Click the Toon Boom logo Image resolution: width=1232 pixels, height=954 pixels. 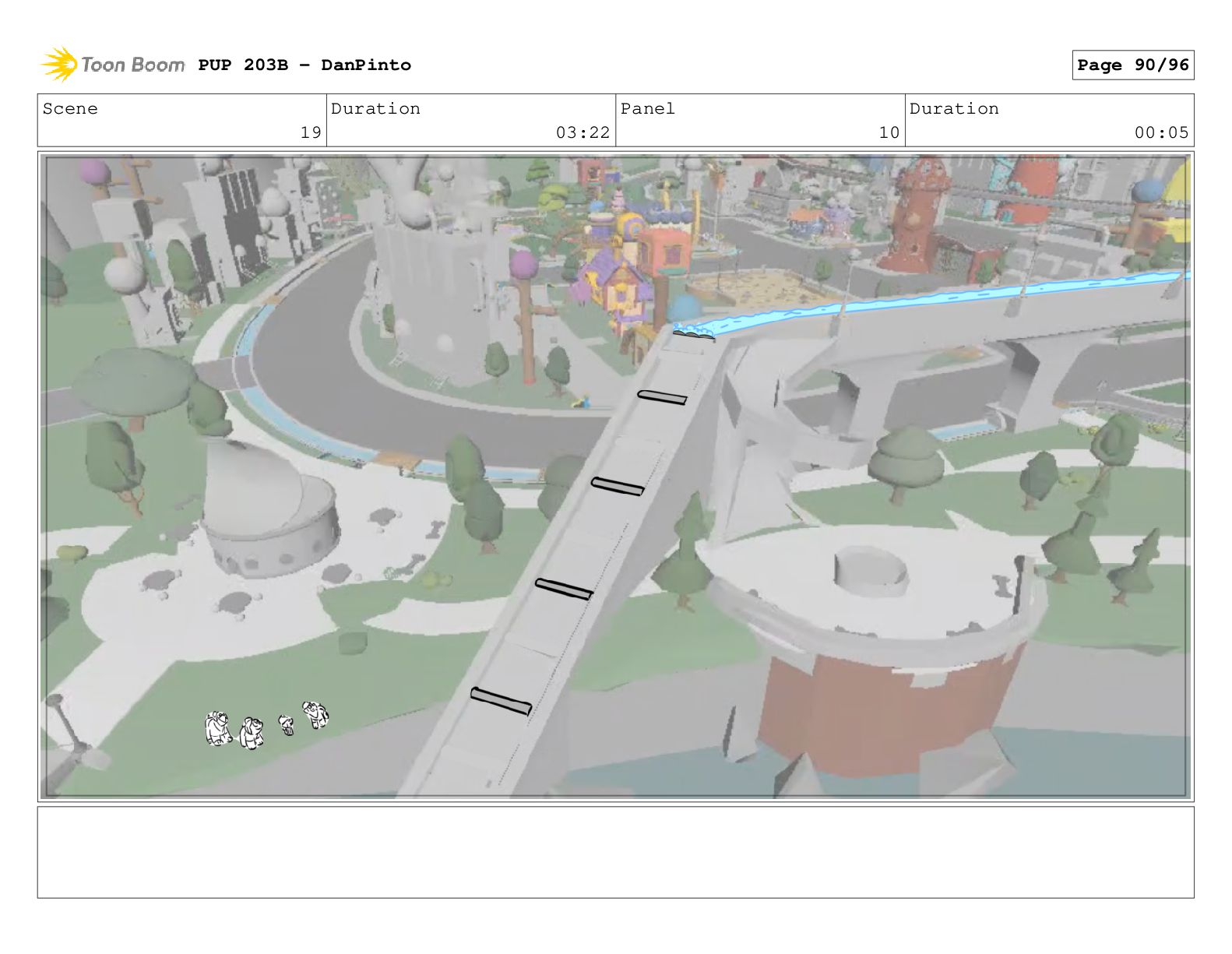[x=112, y=65]
